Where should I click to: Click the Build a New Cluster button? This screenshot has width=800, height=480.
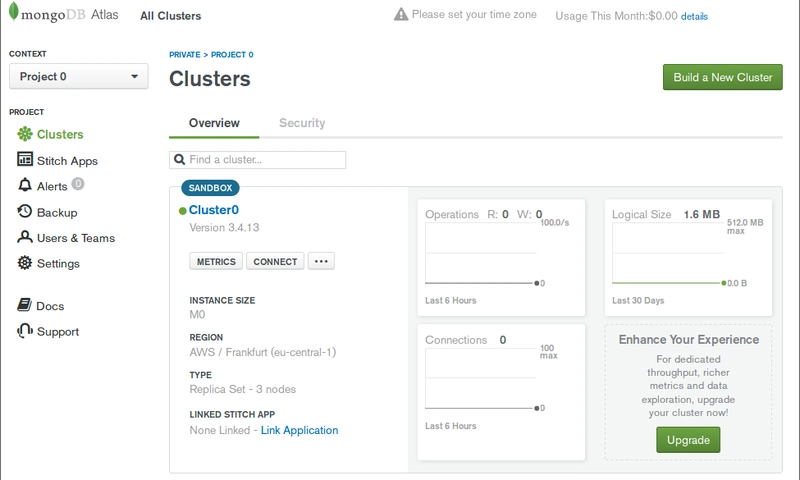point(722,77)
